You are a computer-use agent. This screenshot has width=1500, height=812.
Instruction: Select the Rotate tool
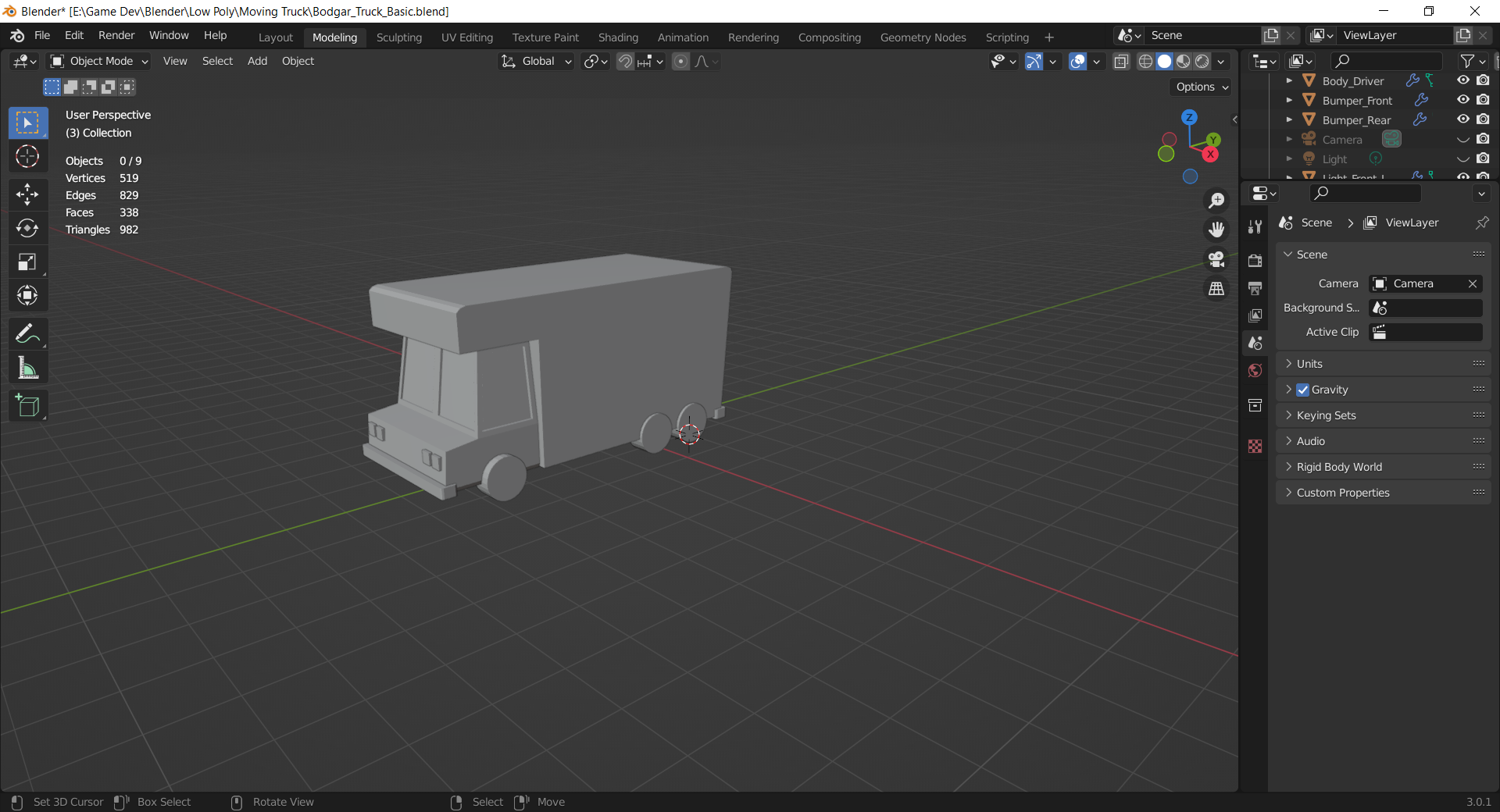27,228
